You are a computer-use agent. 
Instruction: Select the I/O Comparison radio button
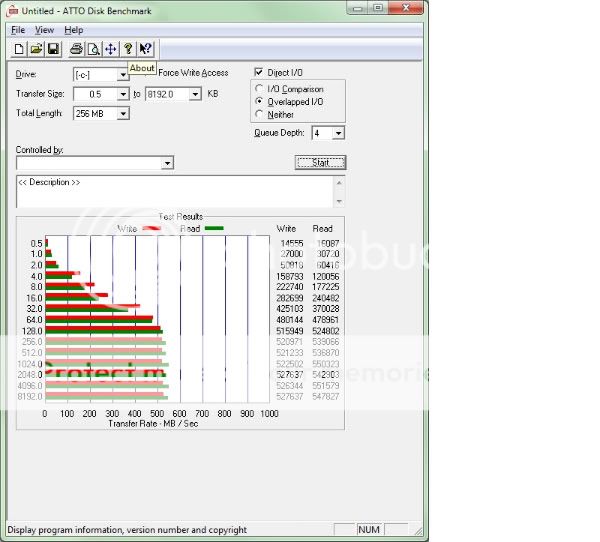coord(259,89)
